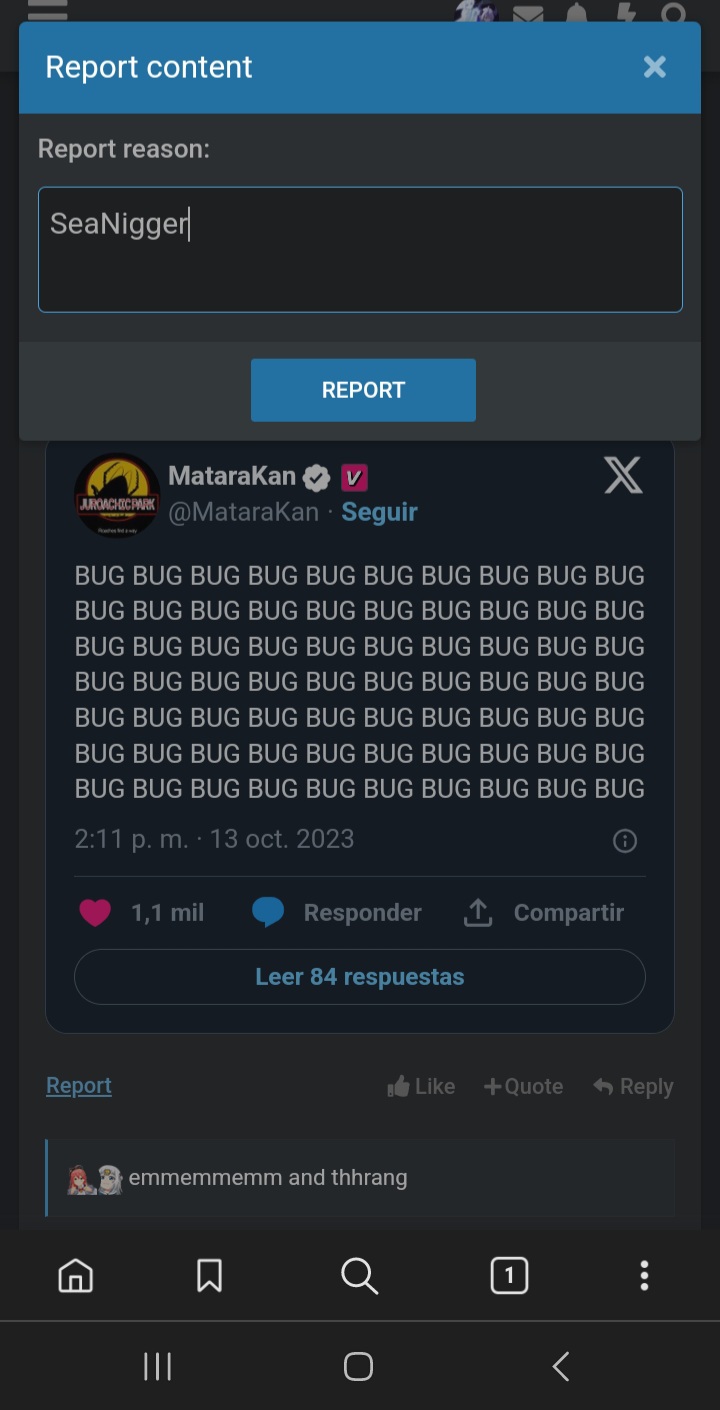
Task: Like the forum post
Action: tap(421, 1086)
